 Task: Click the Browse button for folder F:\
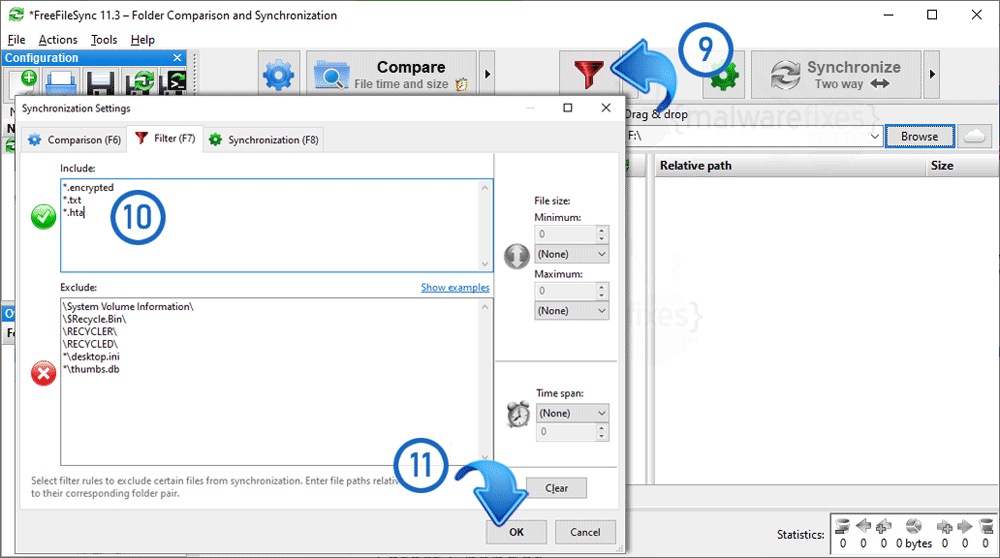click(x=919, y=136)
